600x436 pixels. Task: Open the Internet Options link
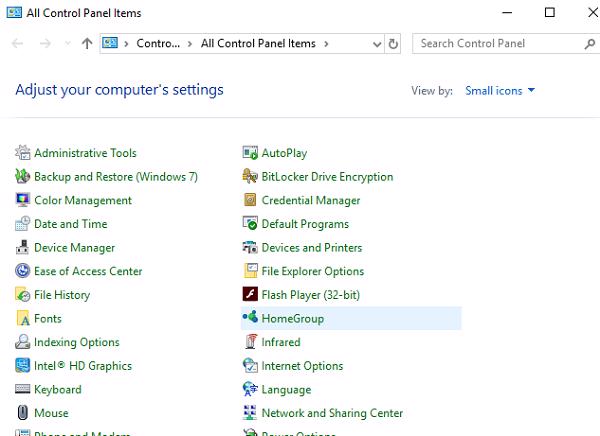point(302,366)
